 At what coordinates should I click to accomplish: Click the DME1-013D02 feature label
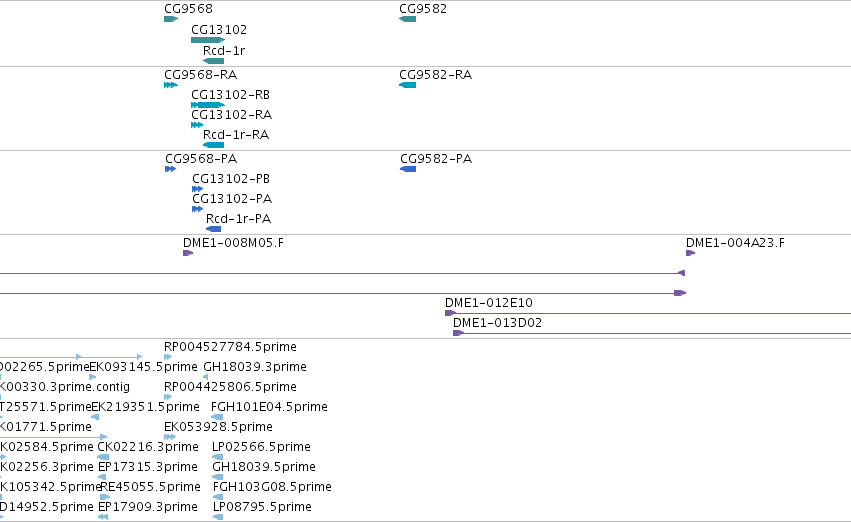click(497, 323)
